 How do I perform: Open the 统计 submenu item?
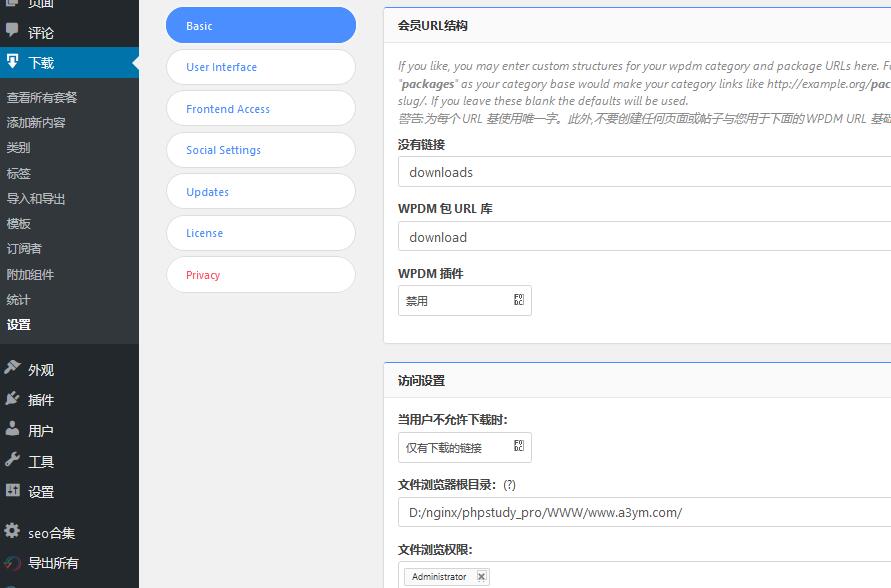[18, 299]
